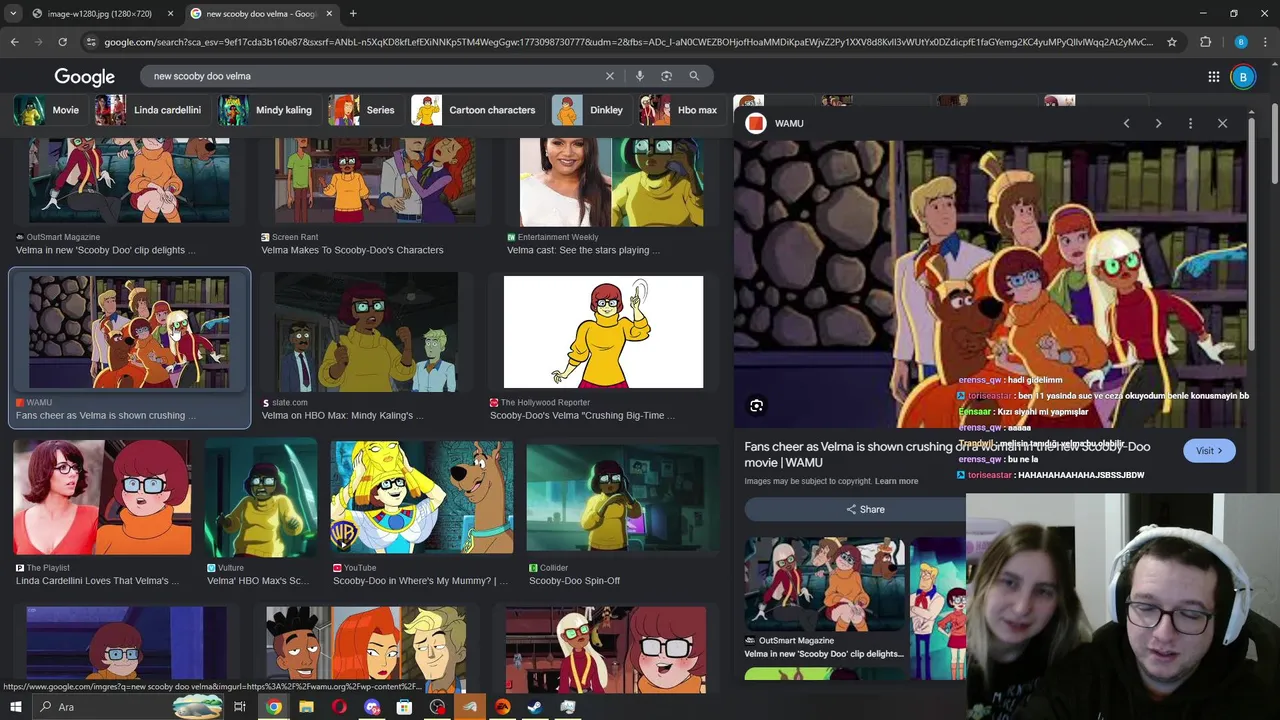The image size is (1280, 720).
Task: Filter images by Linda cardellini chip
Action: (149, 110)
